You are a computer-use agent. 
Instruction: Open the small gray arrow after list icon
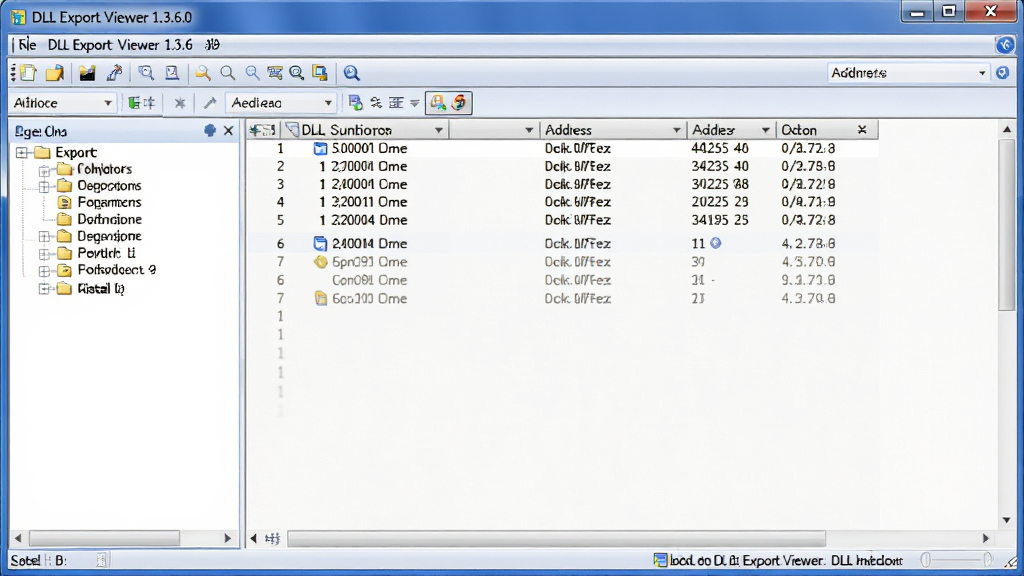[415, 103]
